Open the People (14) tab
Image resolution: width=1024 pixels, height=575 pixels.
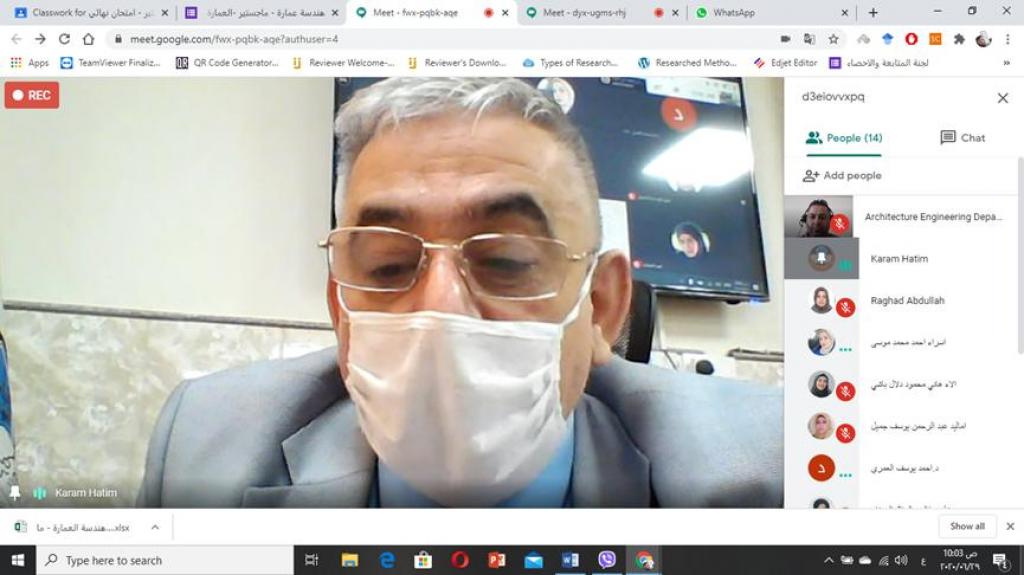(844, 138)
